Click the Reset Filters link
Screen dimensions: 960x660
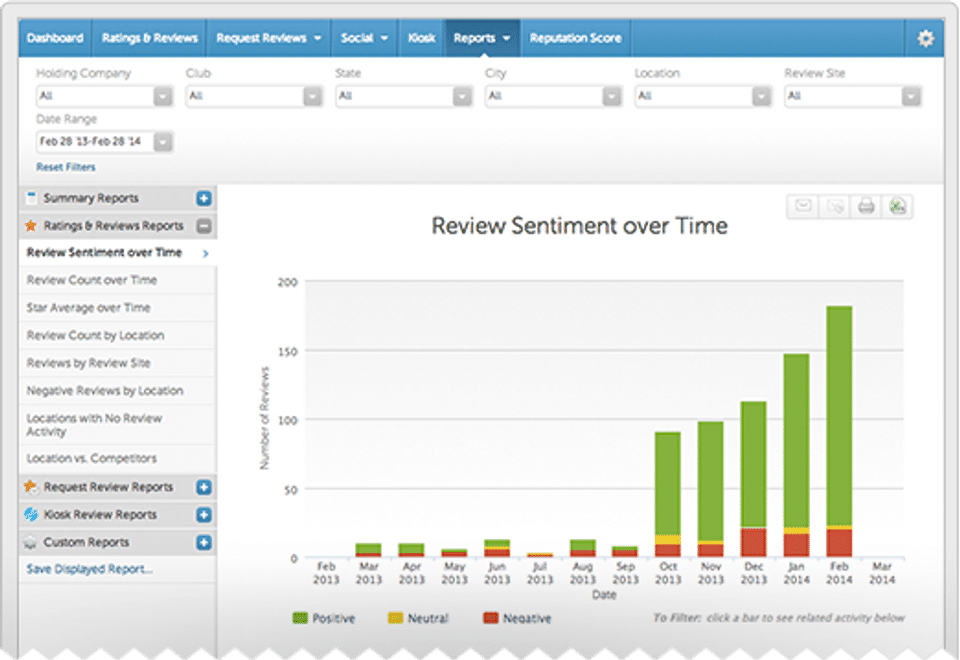(66, 167)
